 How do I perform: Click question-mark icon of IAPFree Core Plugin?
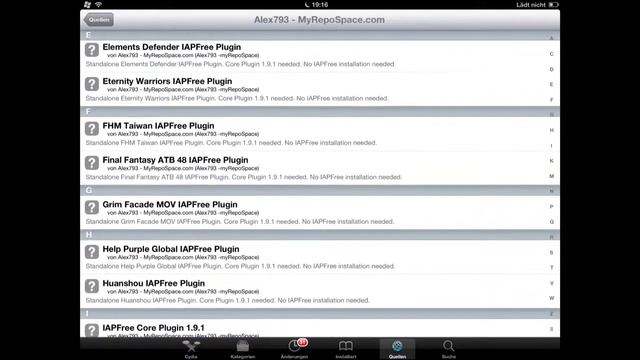pos(92,330)
